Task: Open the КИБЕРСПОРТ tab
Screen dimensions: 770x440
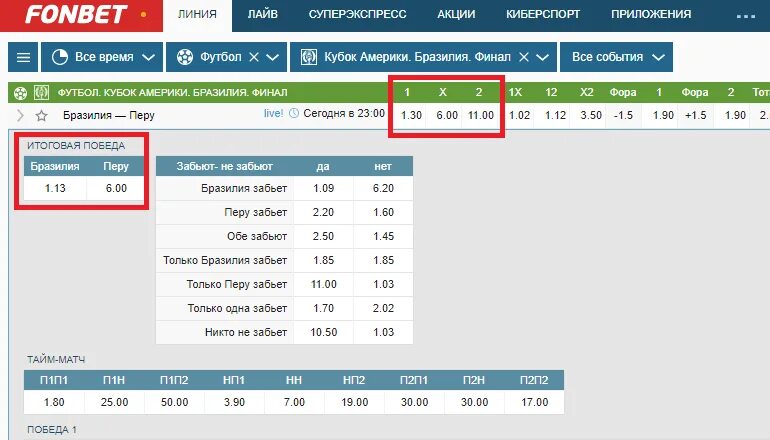Action: (x=543, y=15)
